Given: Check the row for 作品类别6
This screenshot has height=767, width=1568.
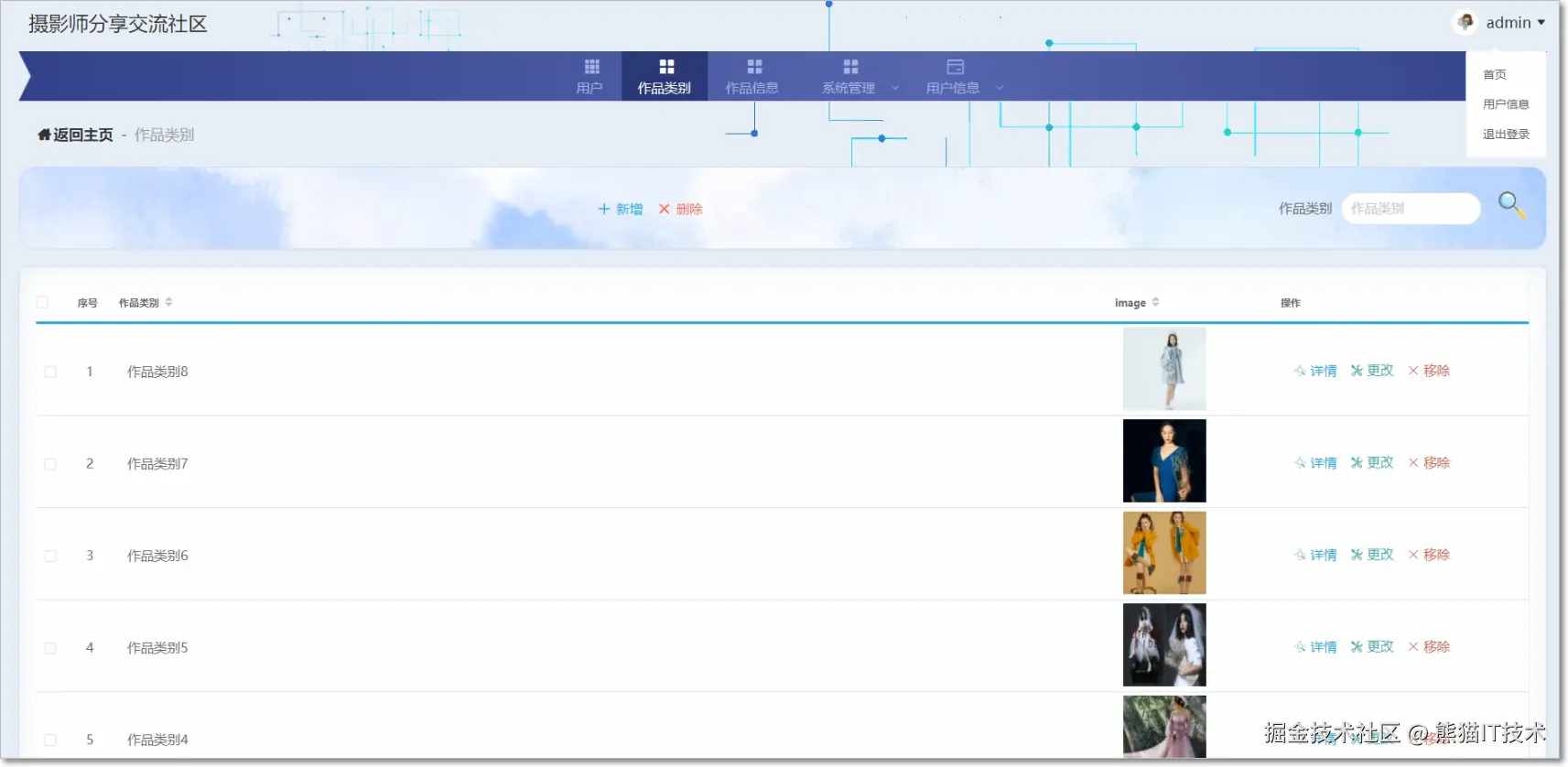Looking at the screenshot, I should pyautogui.click(x=50, y=556).
